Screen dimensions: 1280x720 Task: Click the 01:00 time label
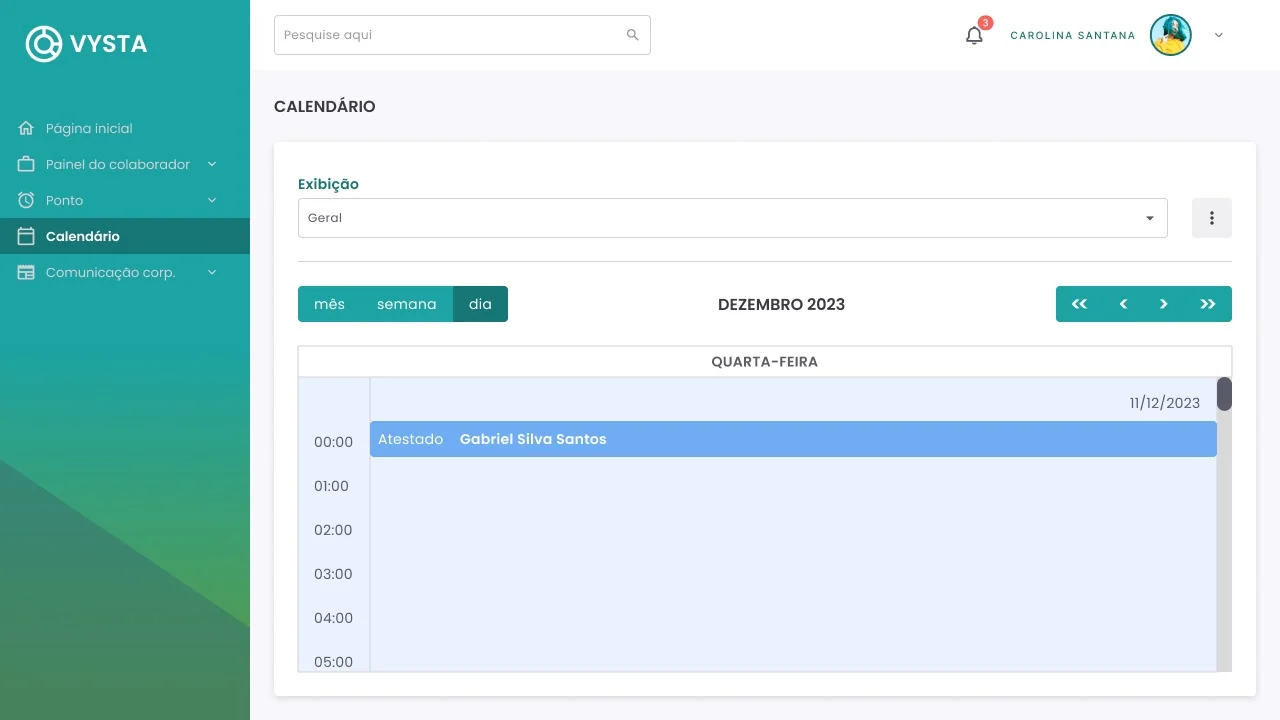point(333,486)
